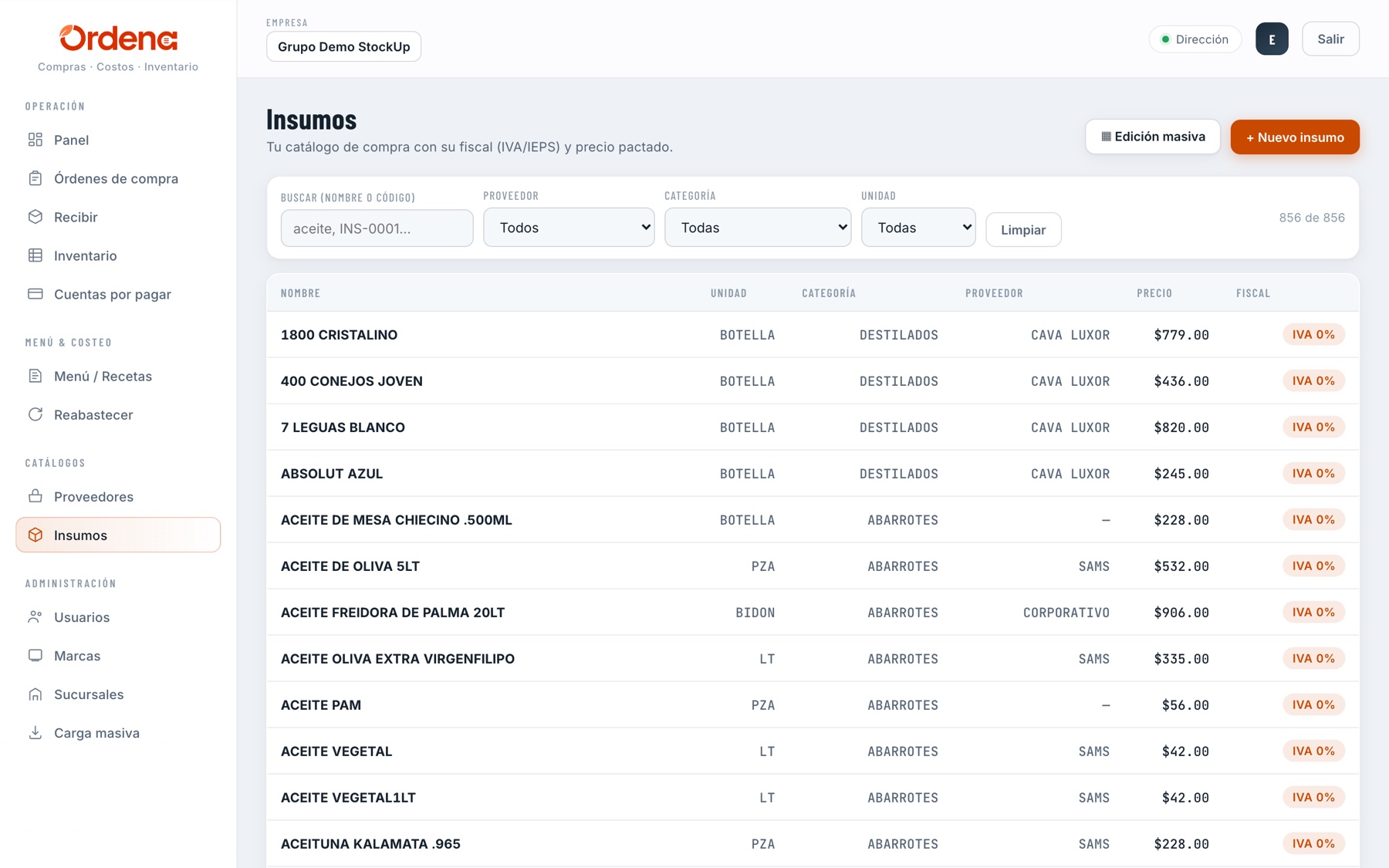Open the Unidad filter dropdown
Image resolution: width=1389 pixels, height=868 pixels.
pyautogui.click(x=918, y=228)
